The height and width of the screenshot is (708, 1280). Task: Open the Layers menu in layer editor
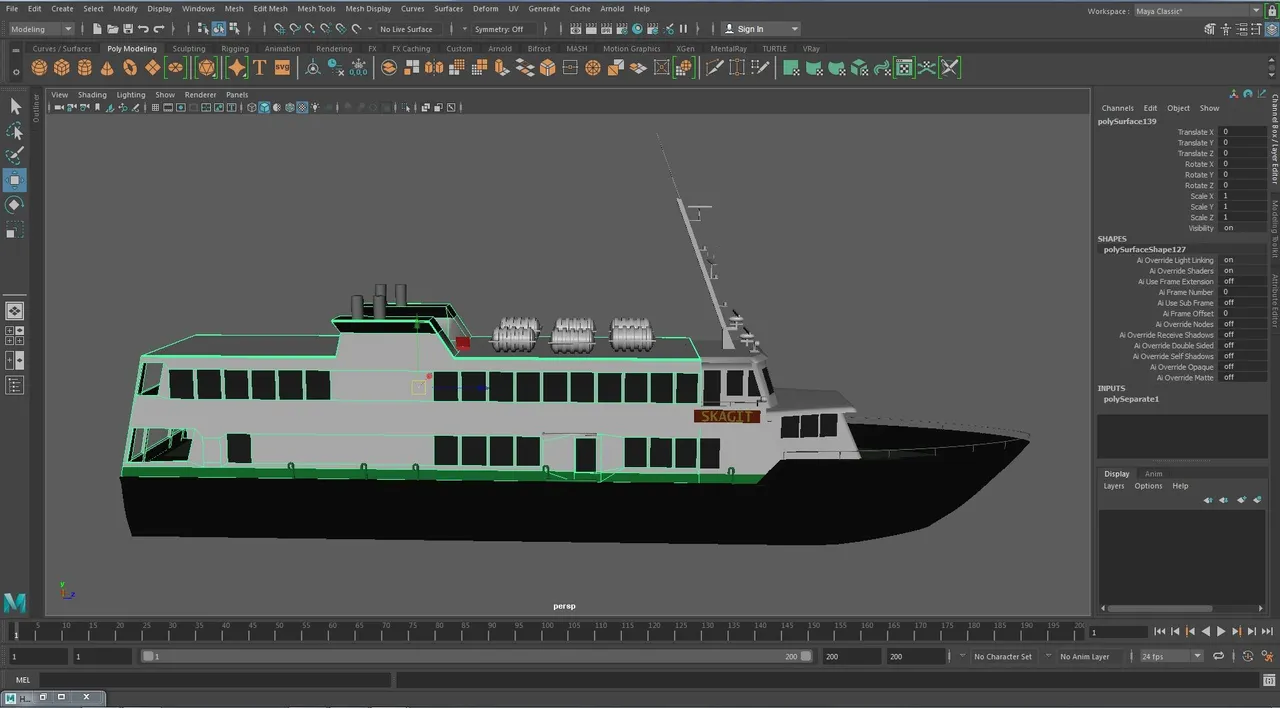(x=1113, y=486)
